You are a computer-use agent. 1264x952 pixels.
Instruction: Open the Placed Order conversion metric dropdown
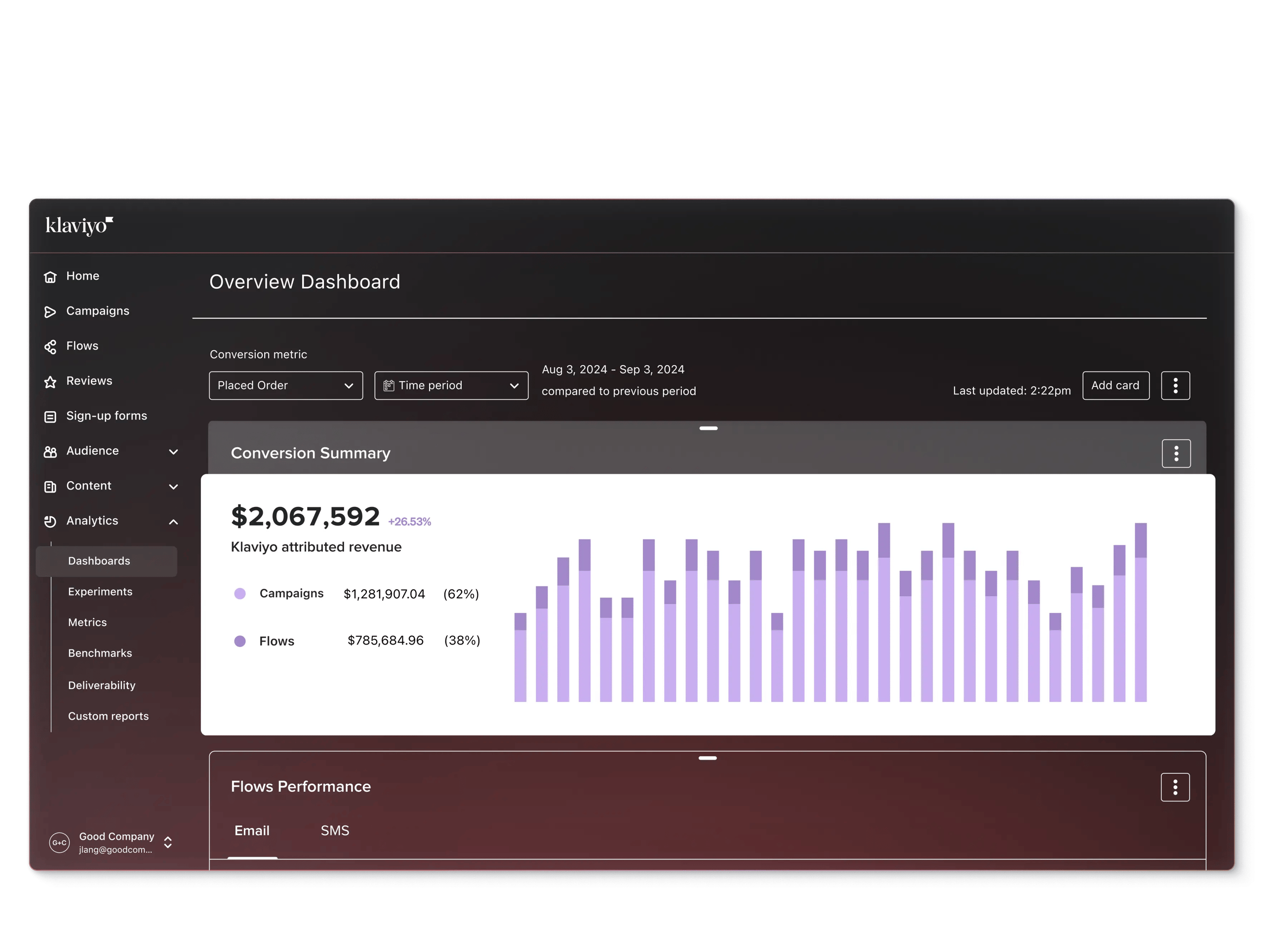286,385
